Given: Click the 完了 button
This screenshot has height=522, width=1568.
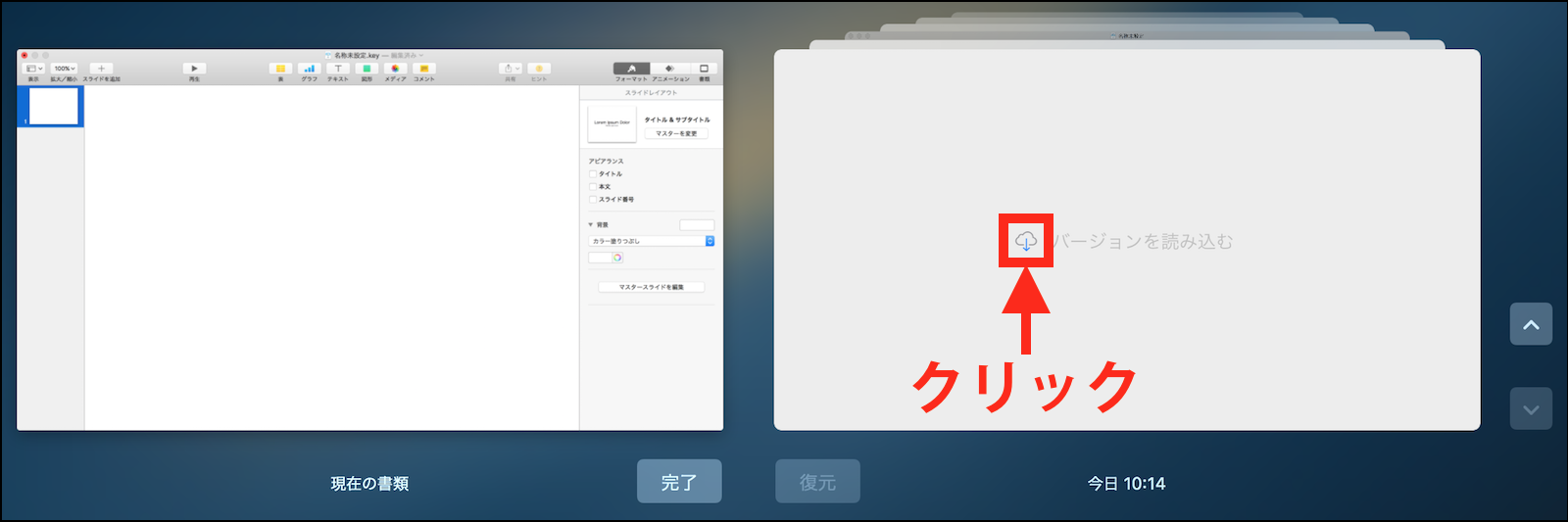Looking at the screenshot, I should click(x=679, y=482).
